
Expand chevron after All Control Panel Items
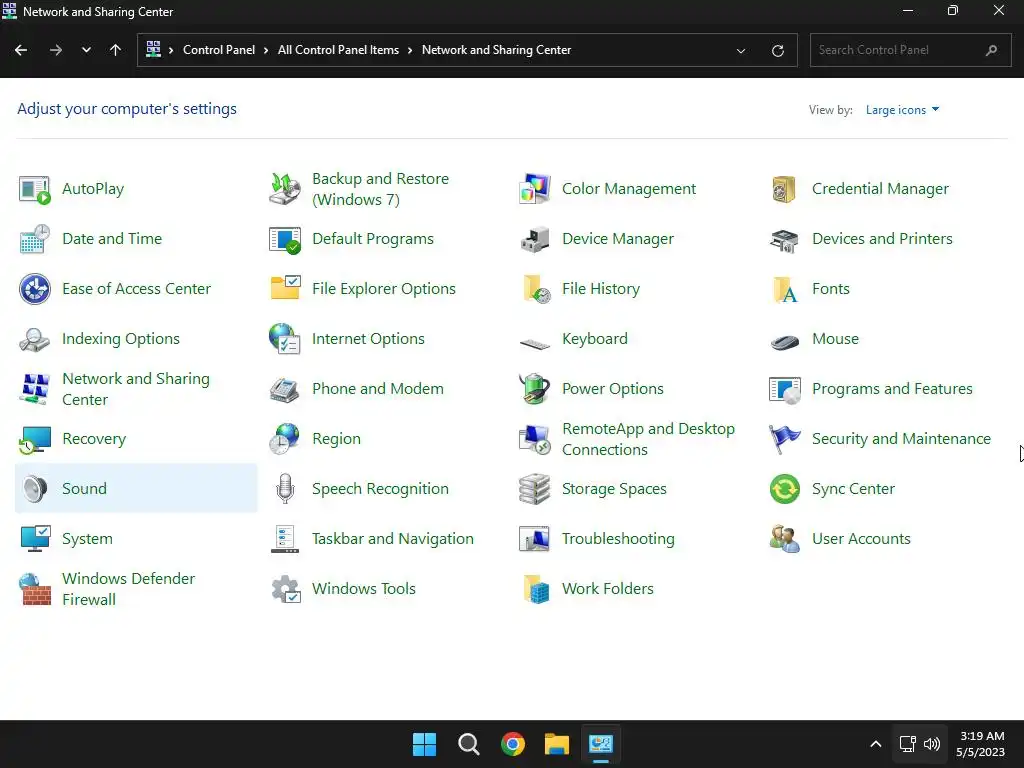point(410,50)
